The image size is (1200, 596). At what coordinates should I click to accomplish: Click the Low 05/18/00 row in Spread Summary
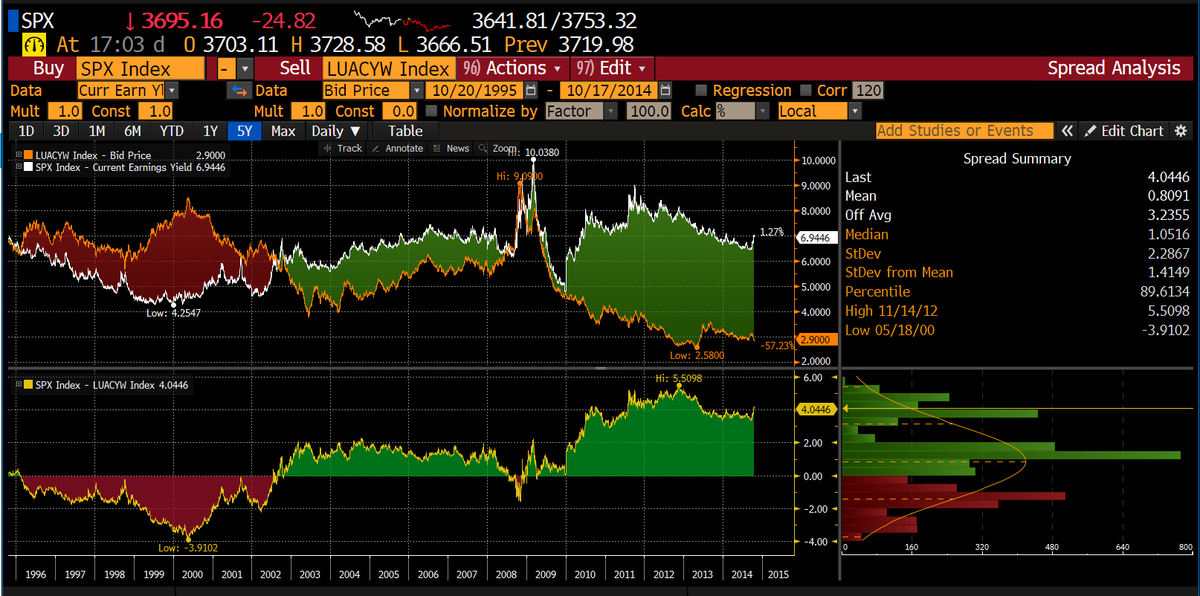click(x=1018, y=330)
